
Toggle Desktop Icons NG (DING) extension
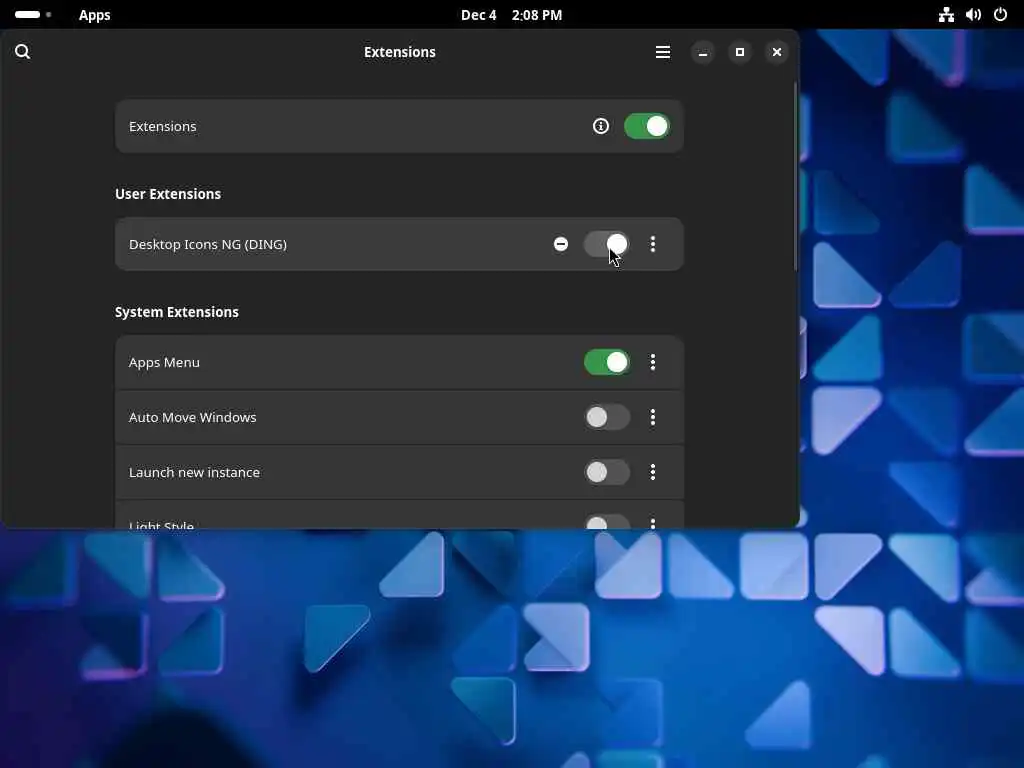coord(607,244)
